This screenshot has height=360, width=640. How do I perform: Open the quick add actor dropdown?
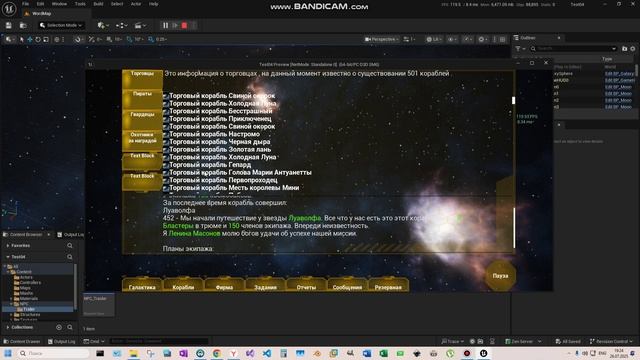click(x=102, y=25)
